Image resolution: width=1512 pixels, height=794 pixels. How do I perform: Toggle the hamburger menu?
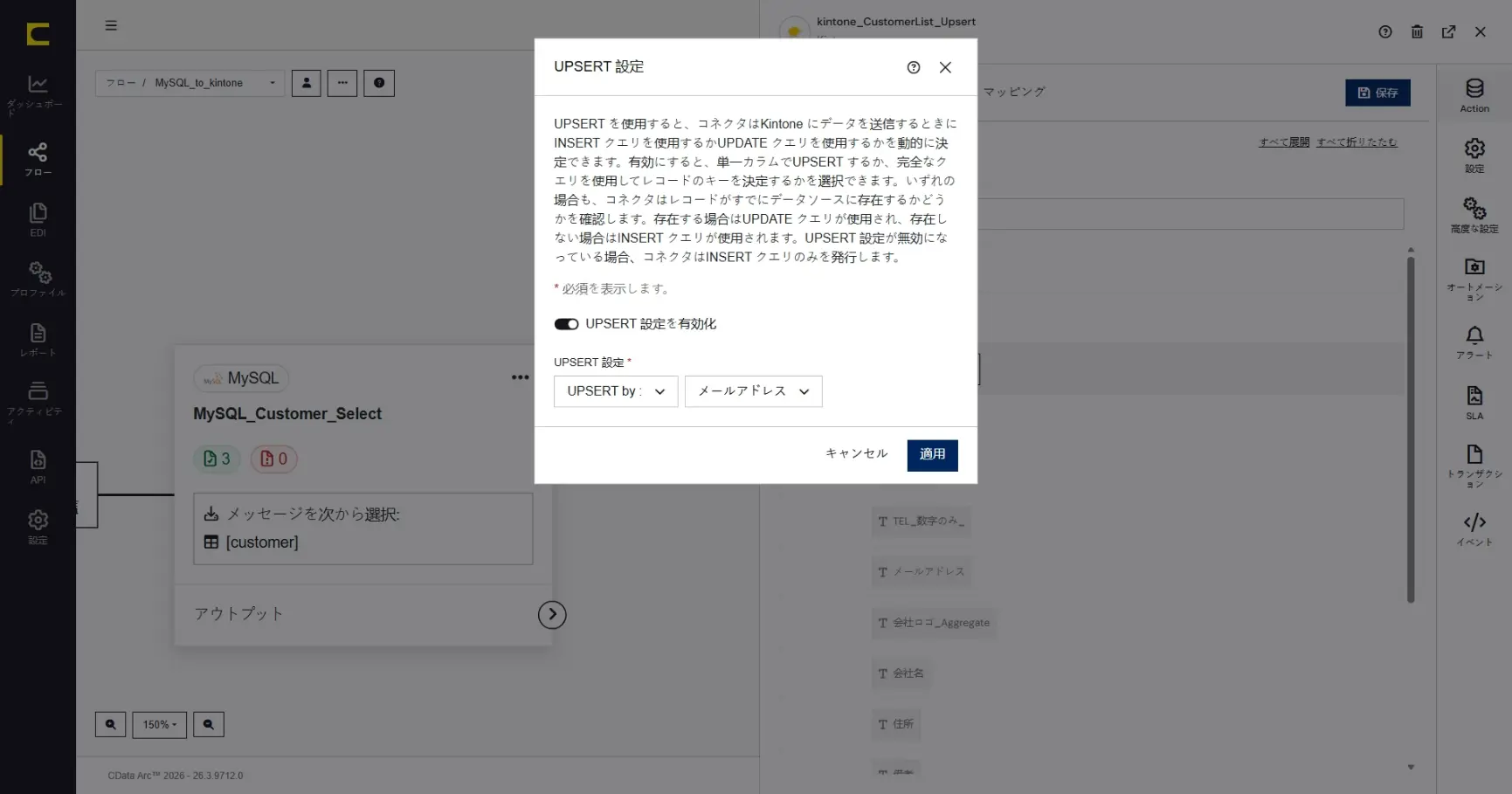[x=111, y=25]
